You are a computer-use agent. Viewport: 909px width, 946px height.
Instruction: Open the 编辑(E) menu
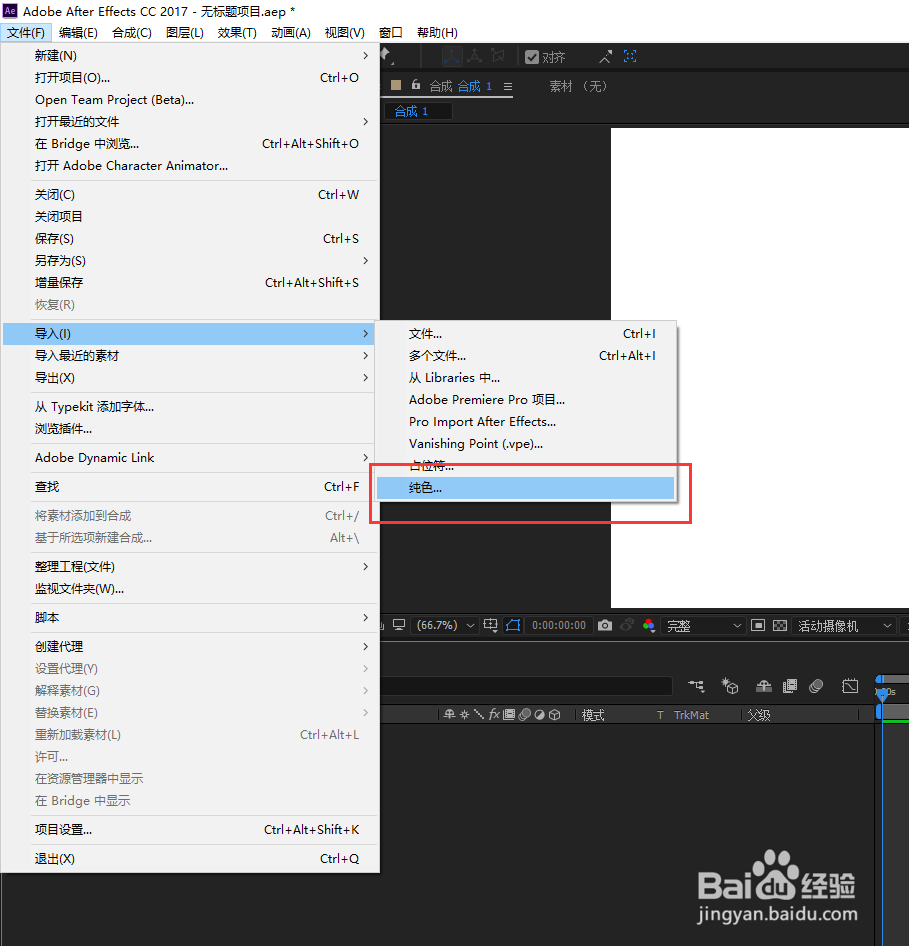[x=78, y=33]
